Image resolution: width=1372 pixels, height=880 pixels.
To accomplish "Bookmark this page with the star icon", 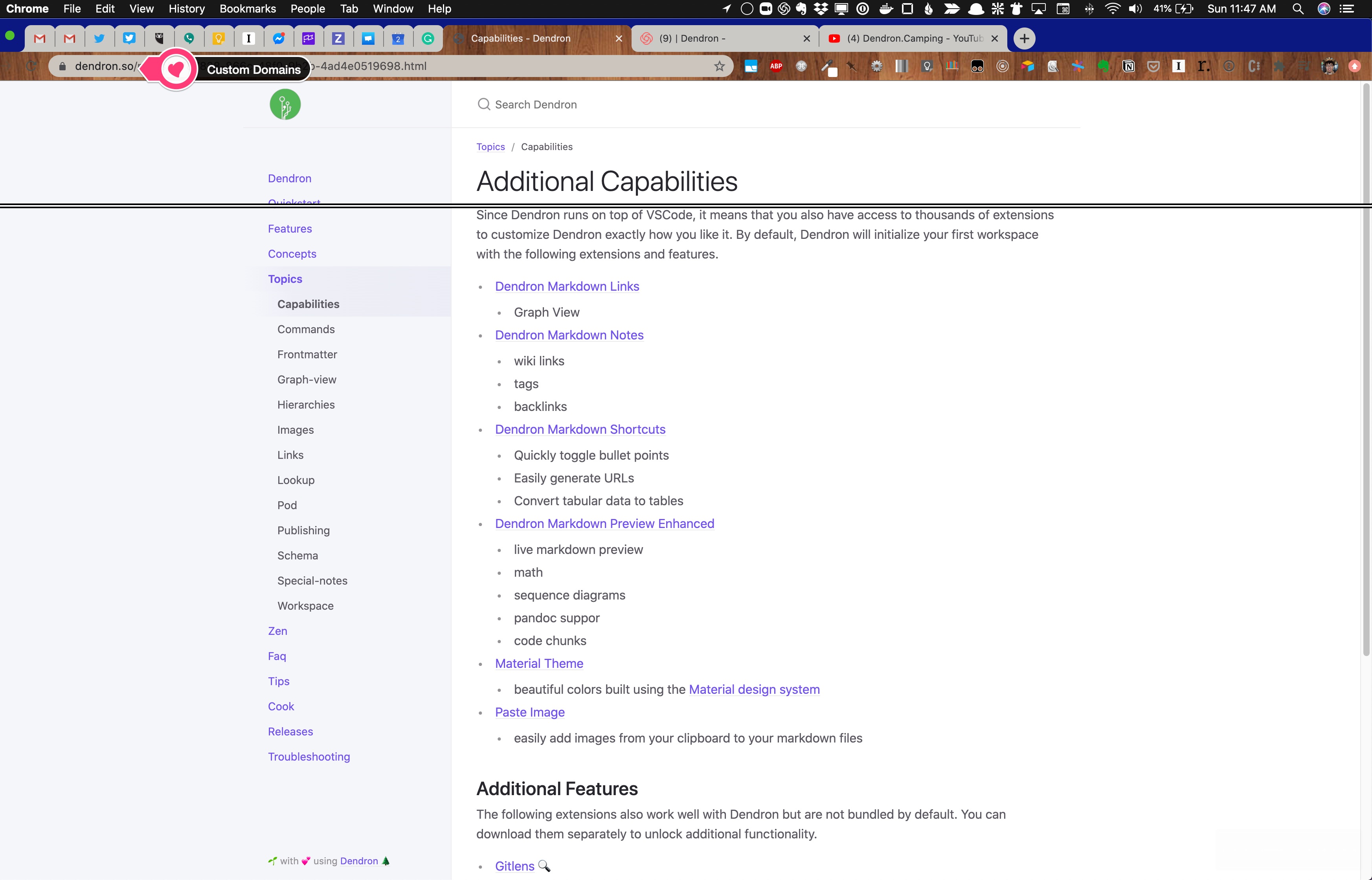I will [x=720, y=66].
